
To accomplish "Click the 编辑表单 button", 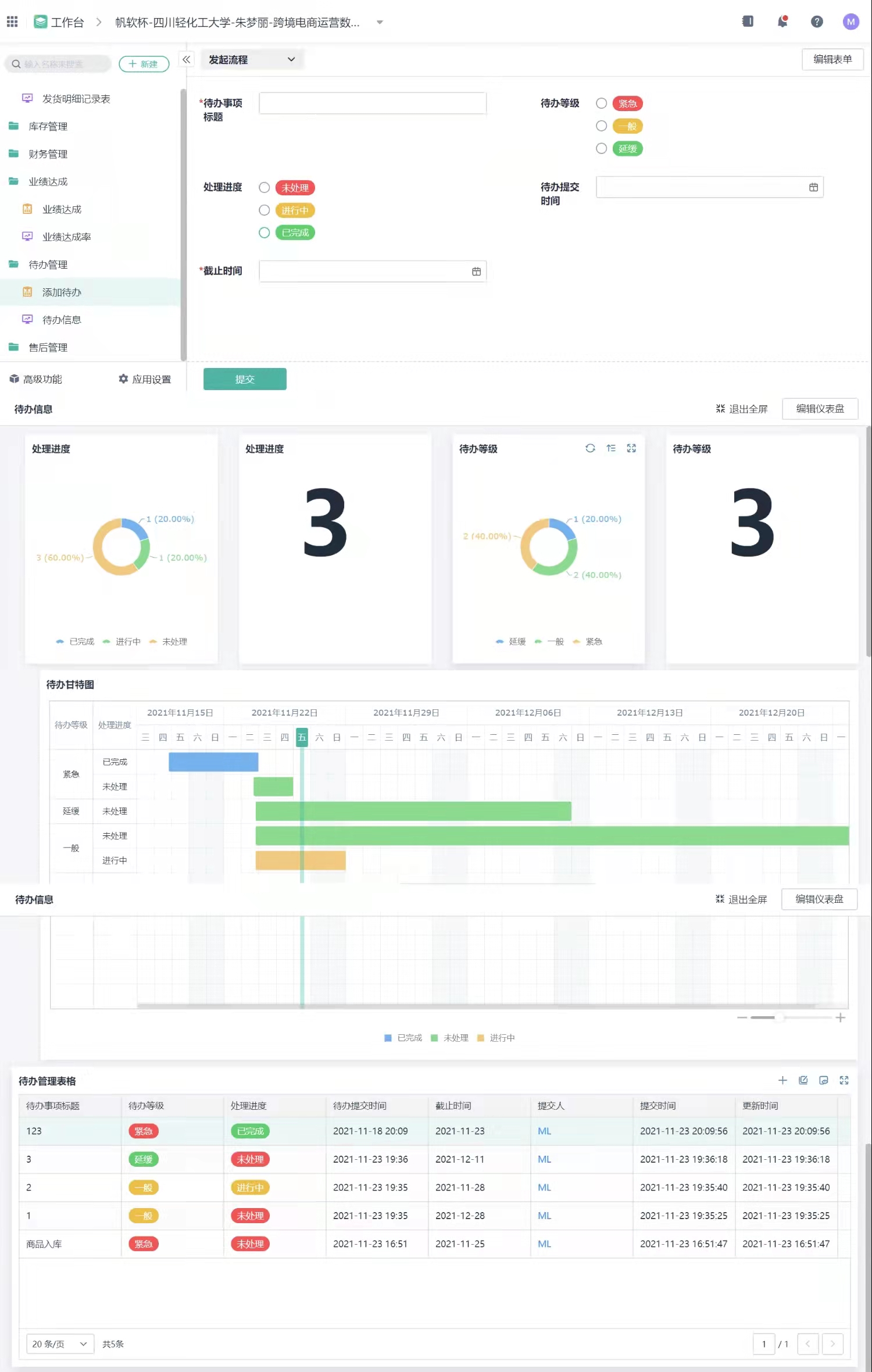I will pos(832,59).
